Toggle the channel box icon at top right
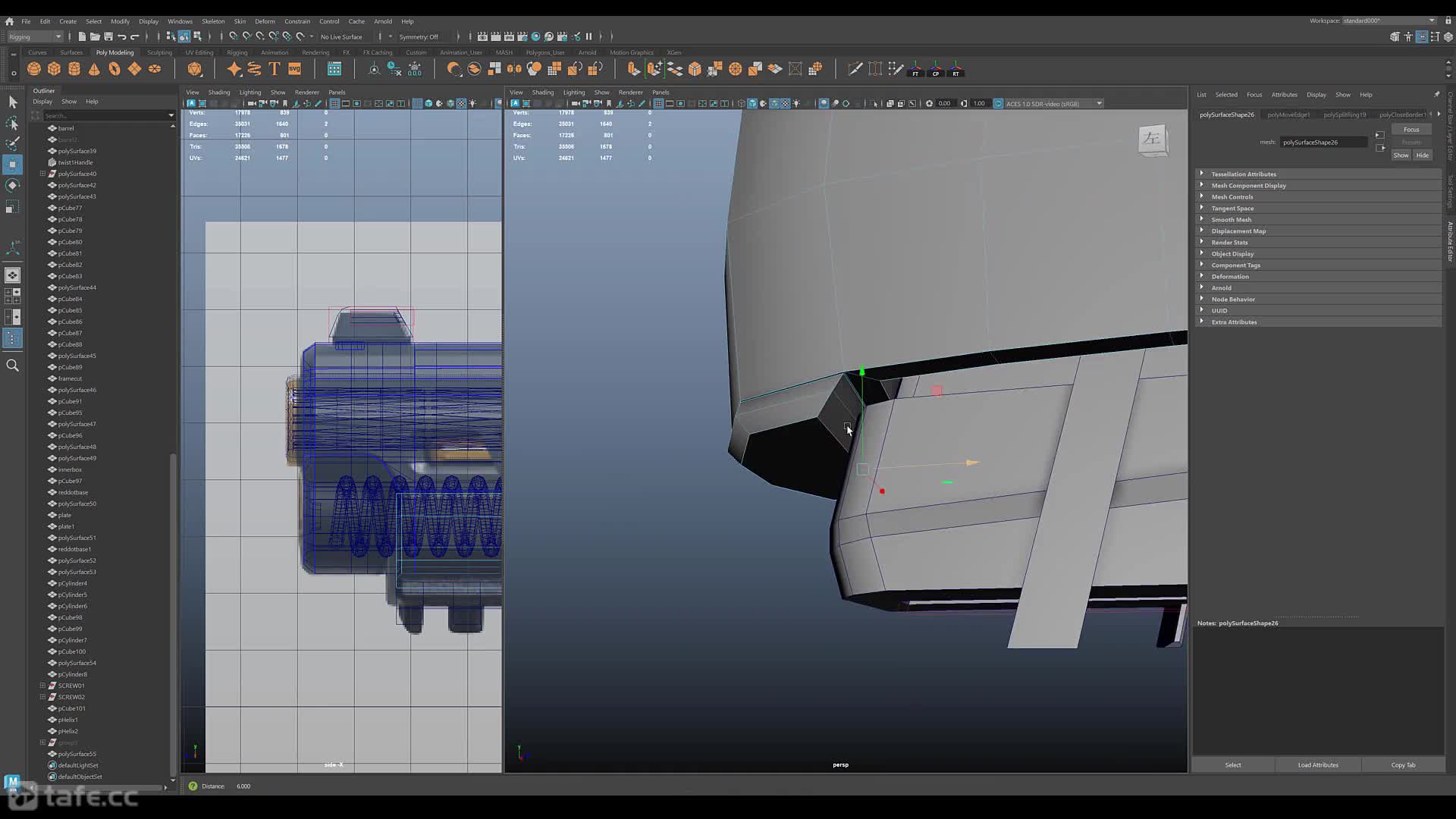 (x=1448, y=36)
